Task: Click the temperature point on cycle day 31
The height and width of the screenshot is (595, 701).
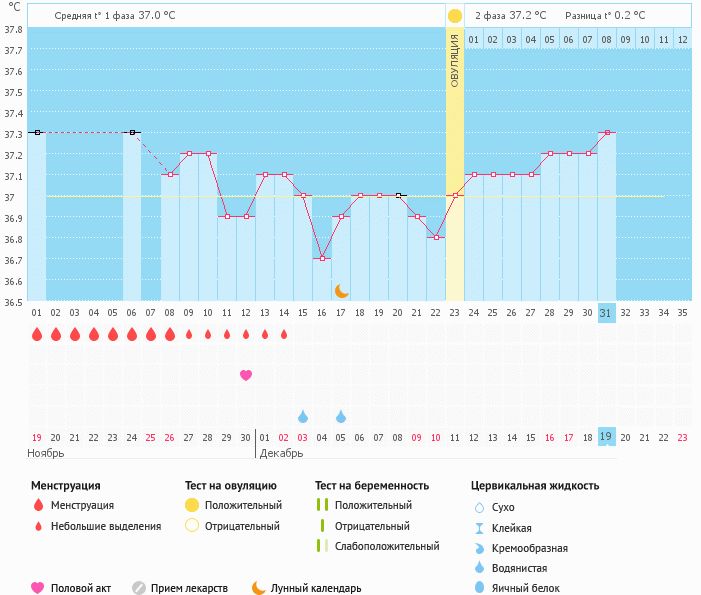Action: point(606,132)
